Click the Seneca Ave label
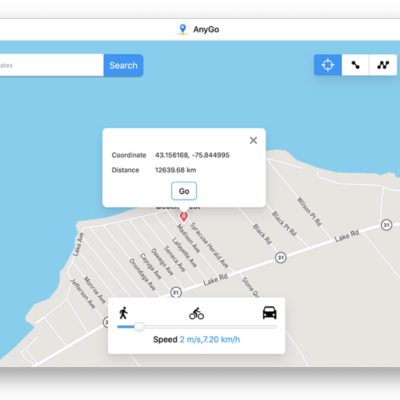 click(174, 259)
